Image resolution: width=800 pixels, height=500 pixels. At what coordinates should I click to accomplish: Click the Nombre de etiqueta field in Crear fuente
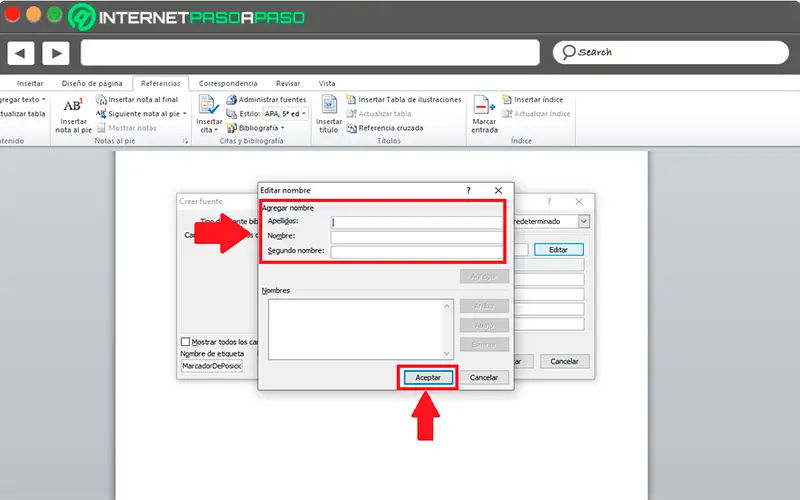coord(211,366)
